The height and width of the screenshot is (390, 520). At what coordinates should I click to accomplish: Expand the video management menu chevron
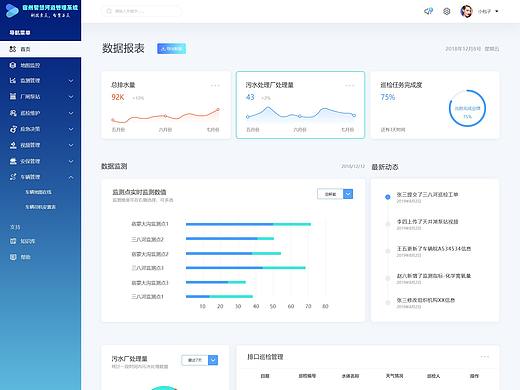[71, 145]
